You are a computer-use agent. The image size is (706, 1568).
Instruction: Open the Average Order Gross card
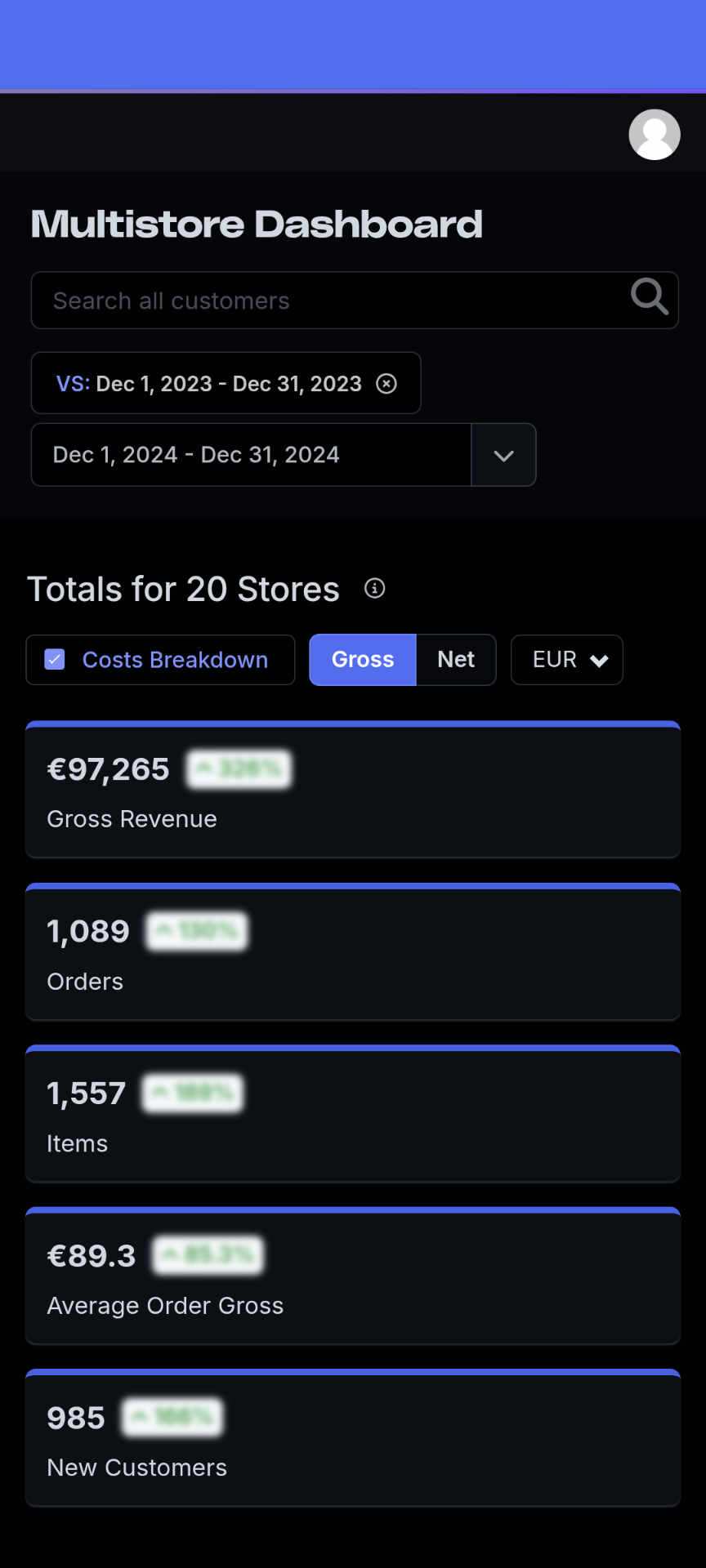pos(353,1277)
